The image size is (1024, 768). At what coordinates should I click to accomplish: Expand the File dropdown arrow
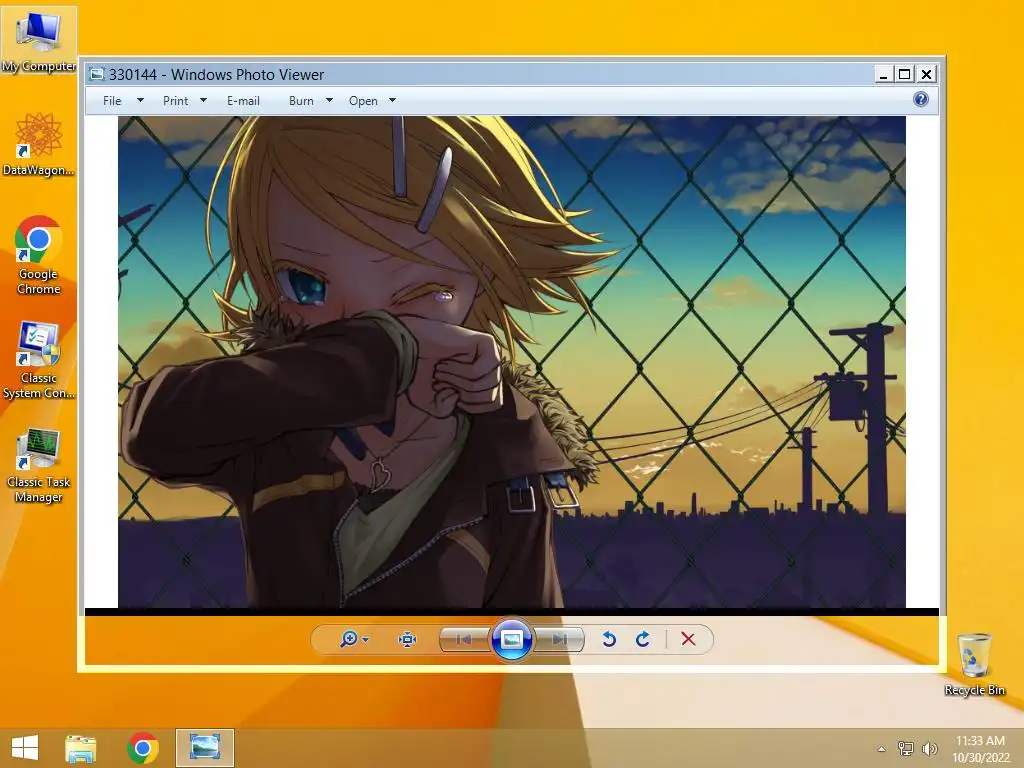coord(140,100)
